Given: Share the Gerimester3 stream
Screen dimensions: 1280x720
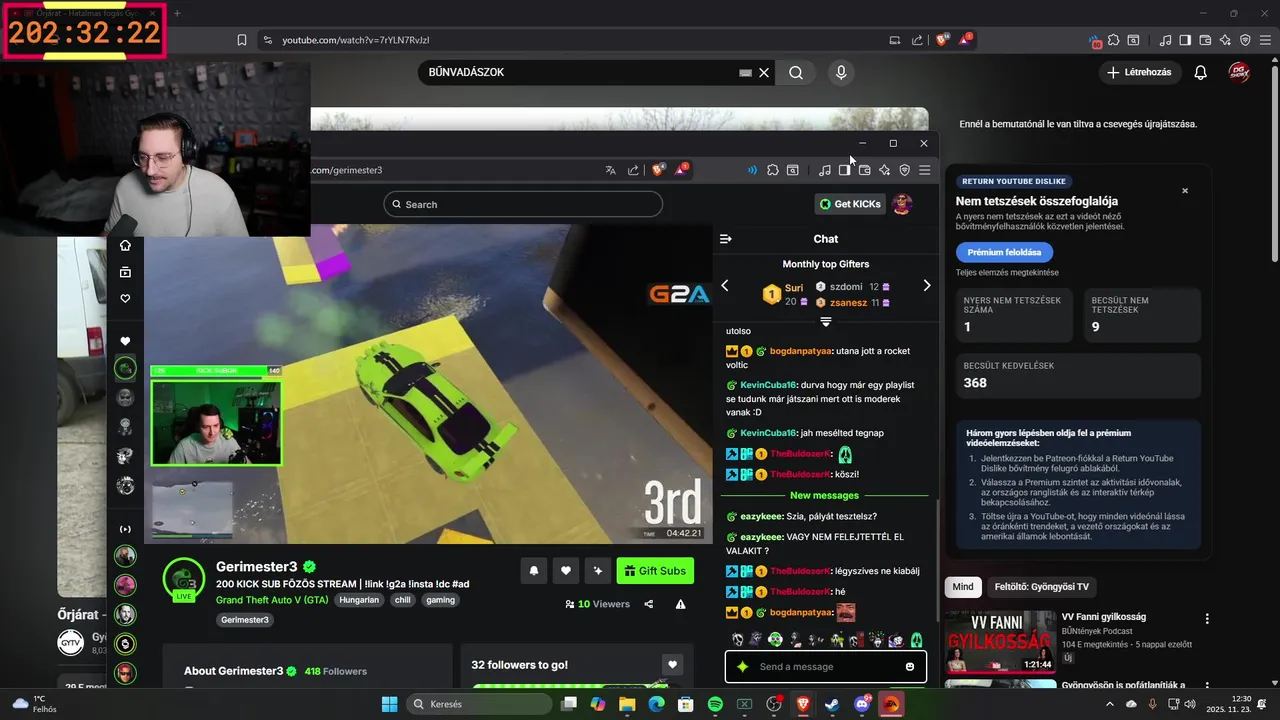Looking at the screenshot, I should [649, 604].
